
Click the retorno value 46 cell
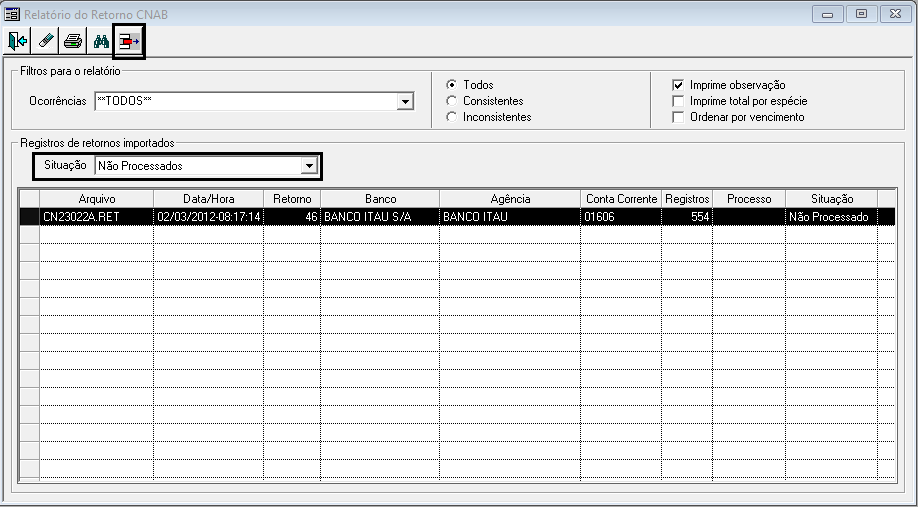pos(292,217)
